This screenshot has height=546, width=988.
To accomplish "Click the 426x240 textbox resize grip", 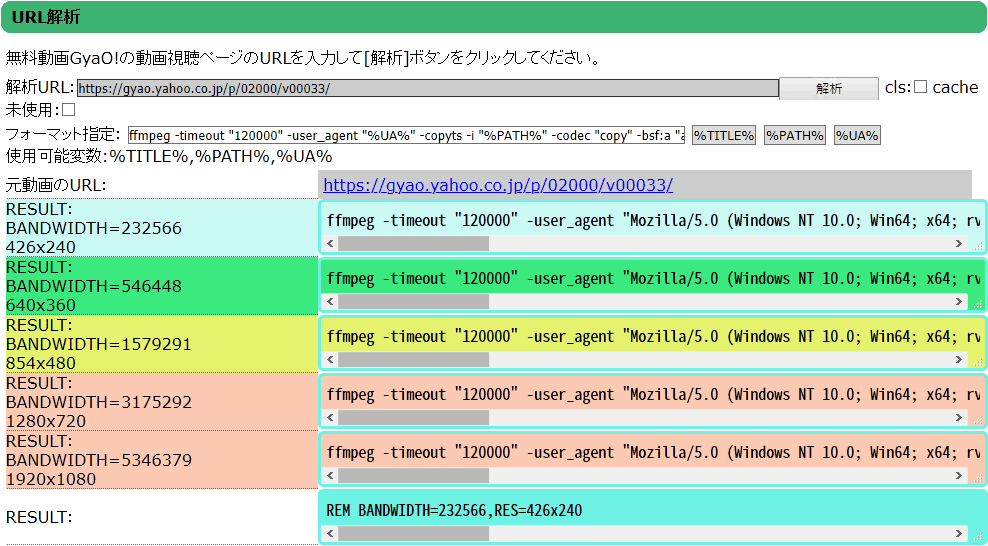I will [x=978, y=246].
